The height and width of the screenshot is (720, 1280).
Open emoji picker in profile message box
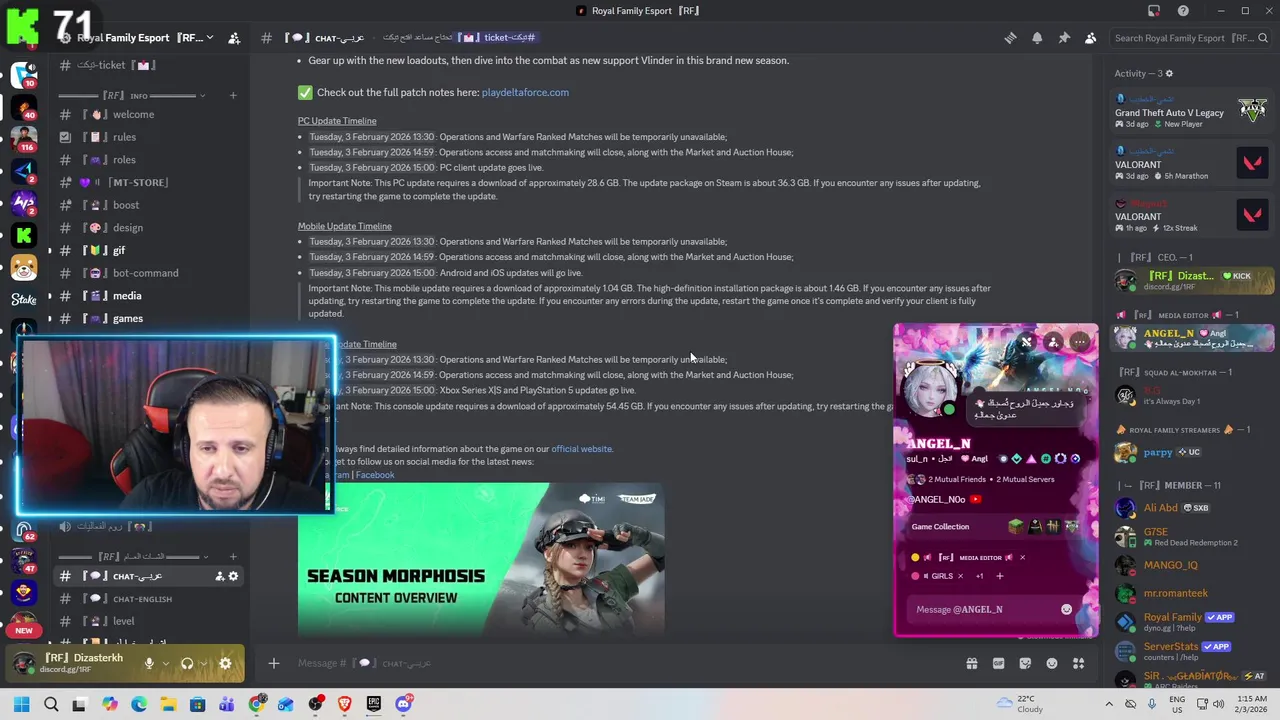pos(1066,609)
